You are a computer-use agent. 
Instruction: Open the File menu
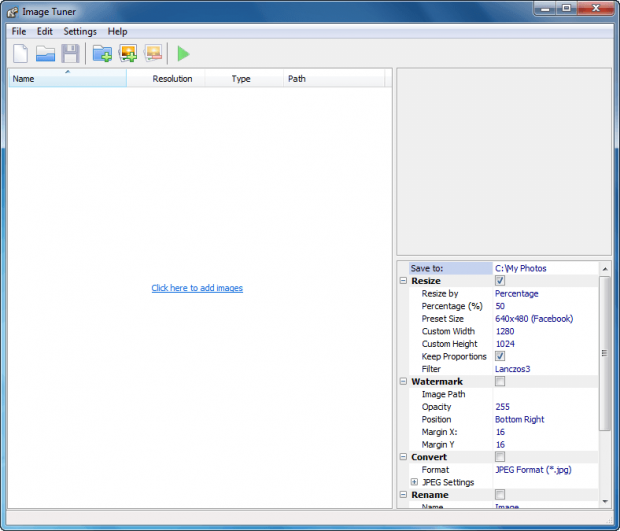click(19, 31)
